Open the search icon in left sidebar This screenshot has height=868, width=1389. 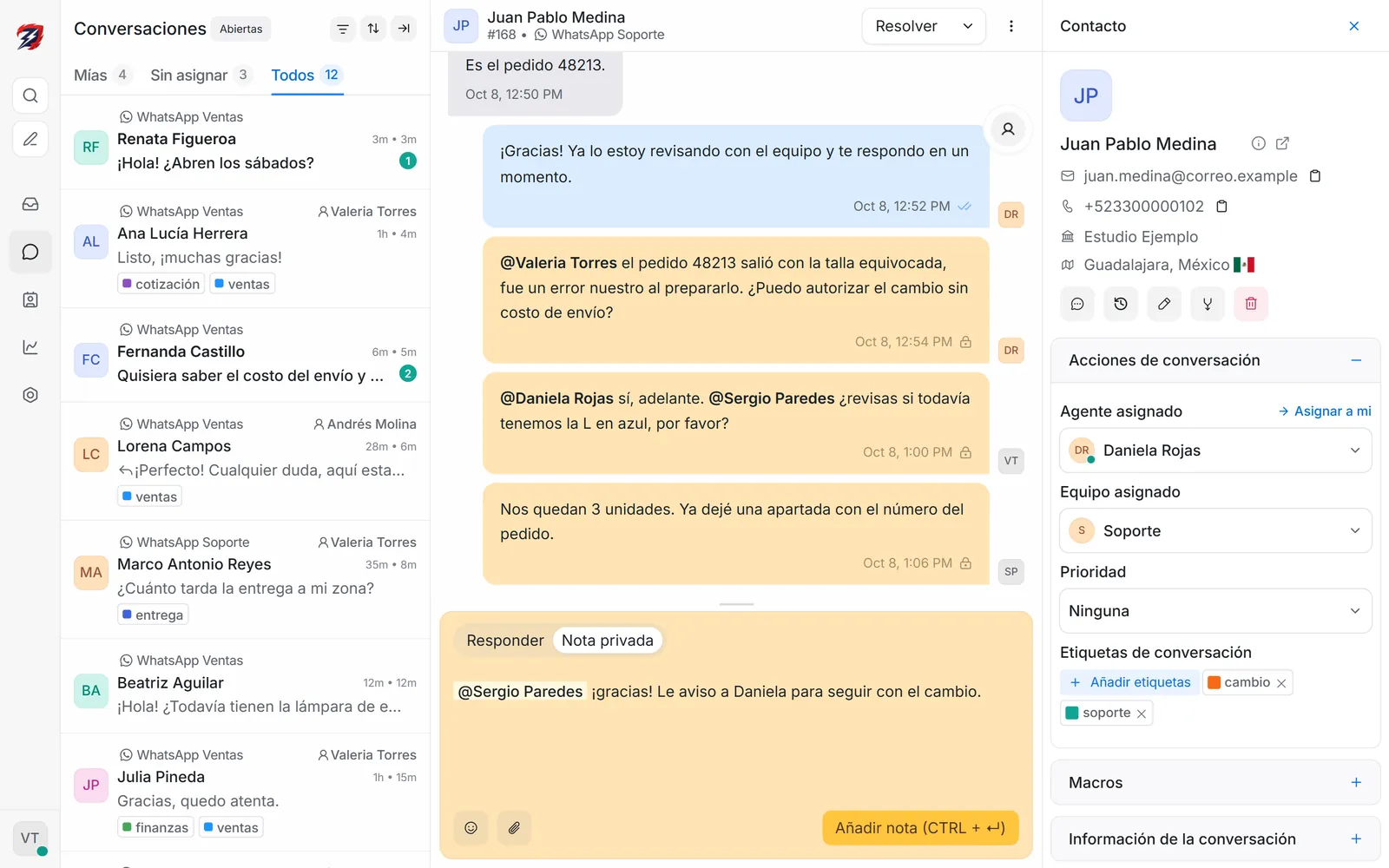[x=30, y=95]
